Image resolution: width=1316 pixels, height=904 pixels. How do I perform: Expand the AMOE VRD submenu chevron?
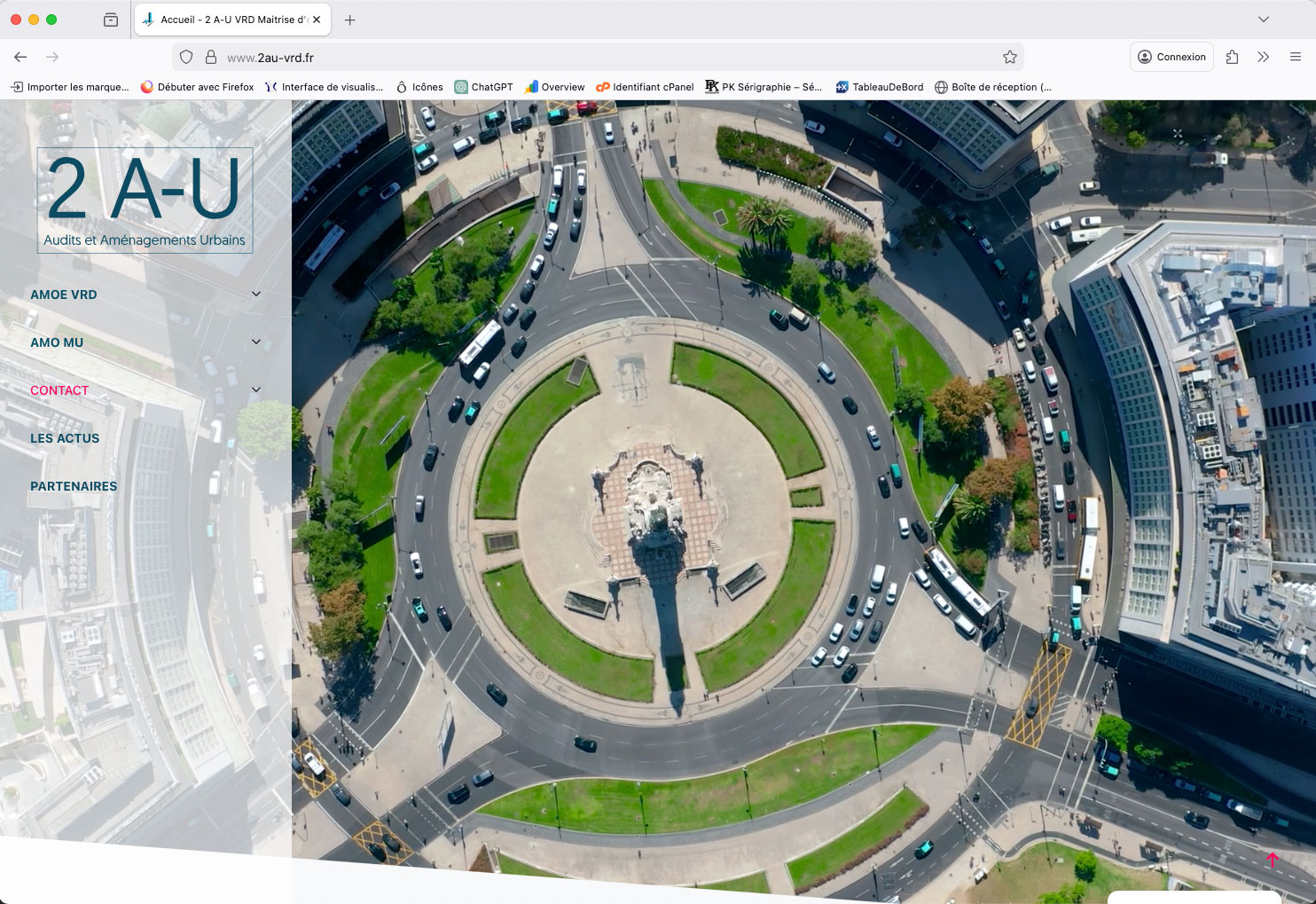[x=256, y=295]
